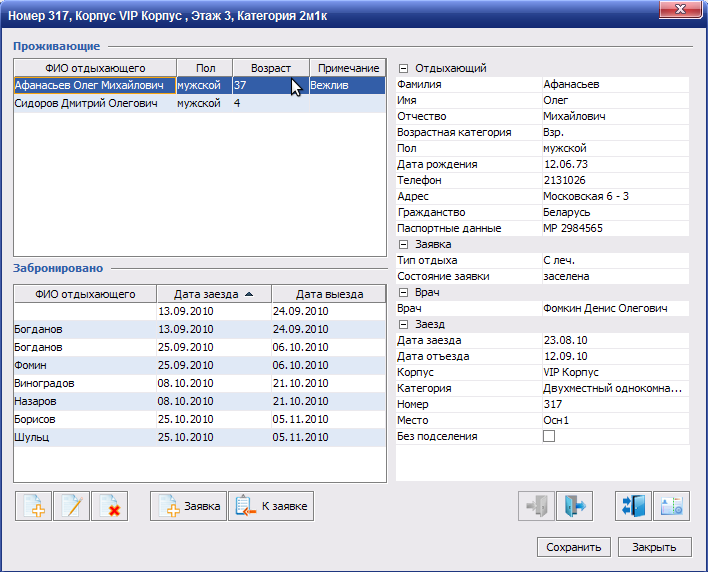
Task: Click the Дата отъезда value 12.09.10
Action: point(616,356)
